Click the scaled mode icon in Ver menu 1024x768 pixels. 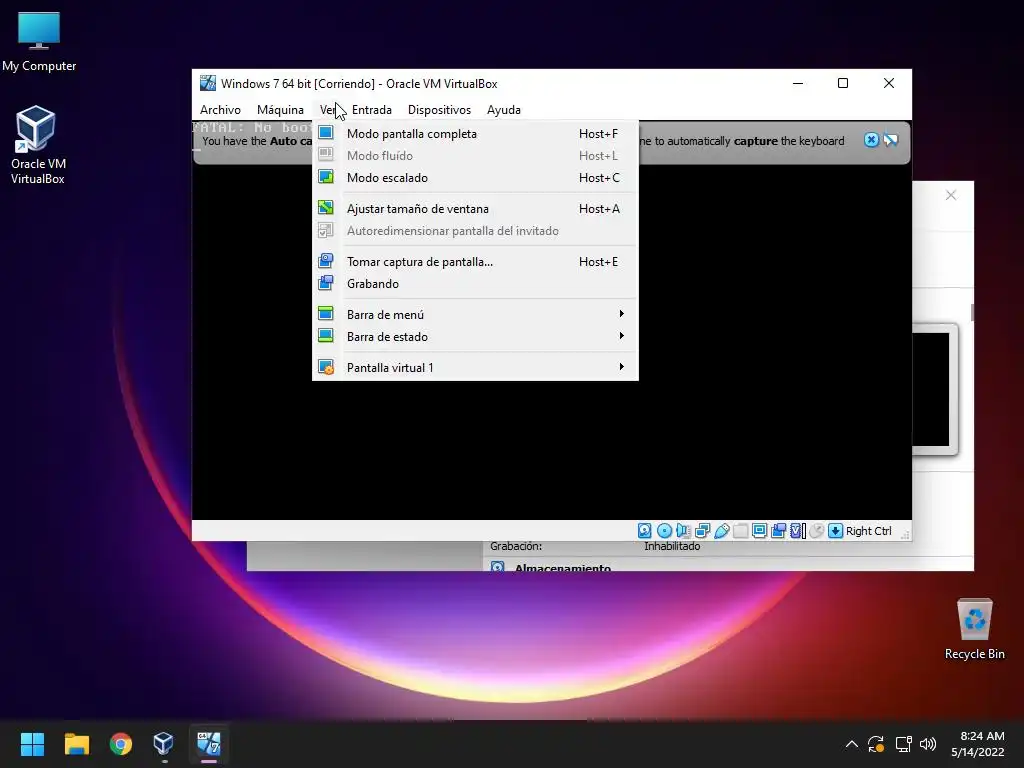pos(326,177)
